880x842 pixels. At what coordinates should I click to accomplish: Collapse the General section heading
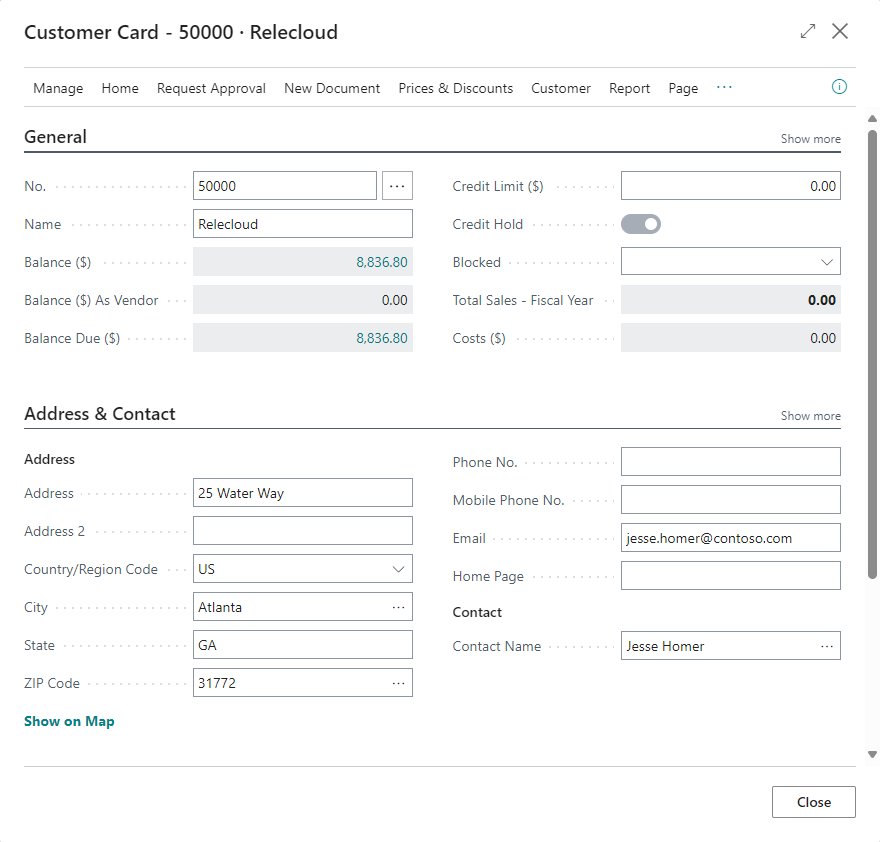55,137
